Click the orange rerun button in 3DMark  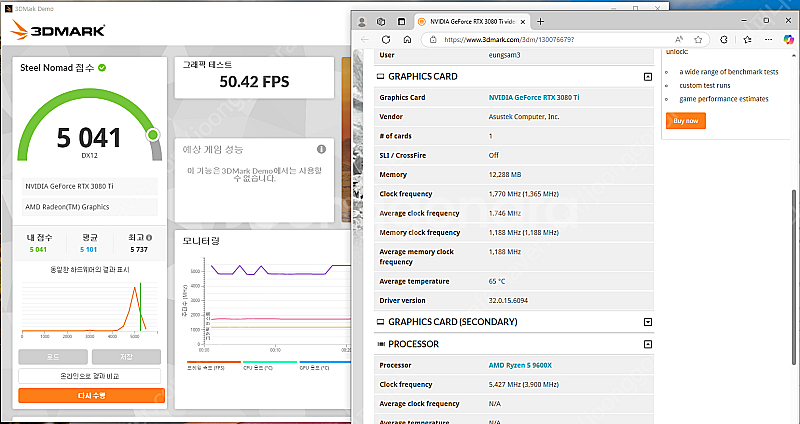point(92,395)
